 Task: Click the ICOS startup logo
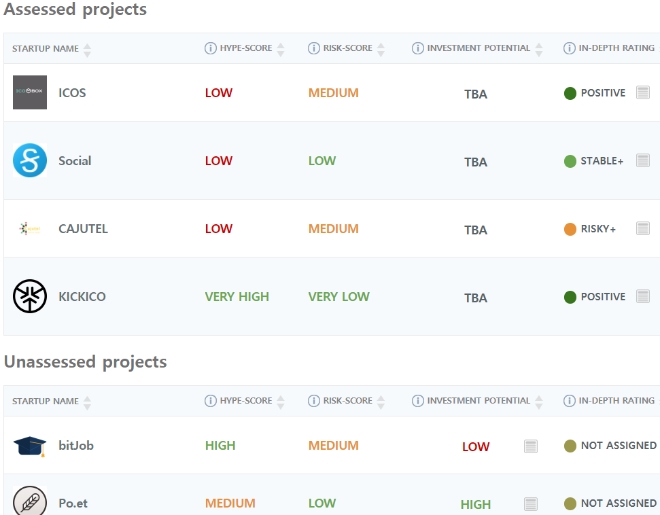[29, 93]
